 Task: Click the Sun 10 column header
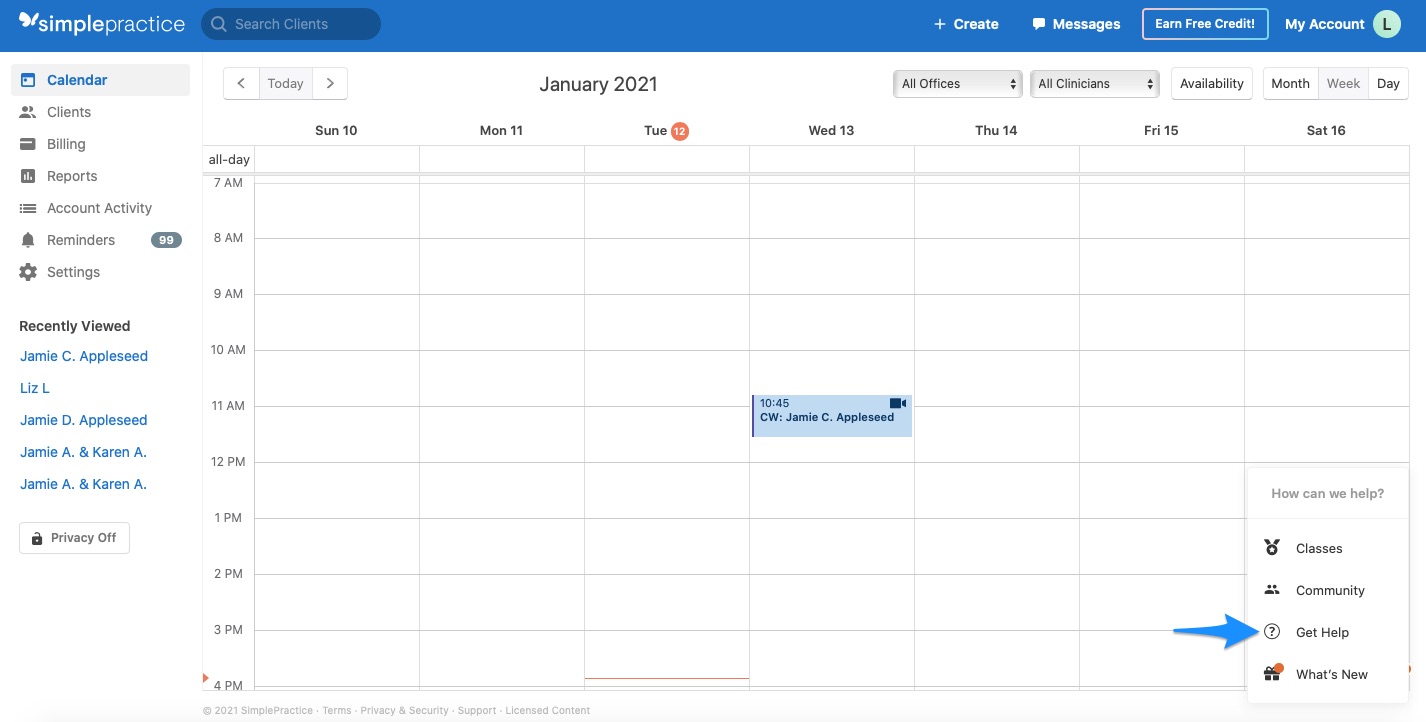point(336,131)
